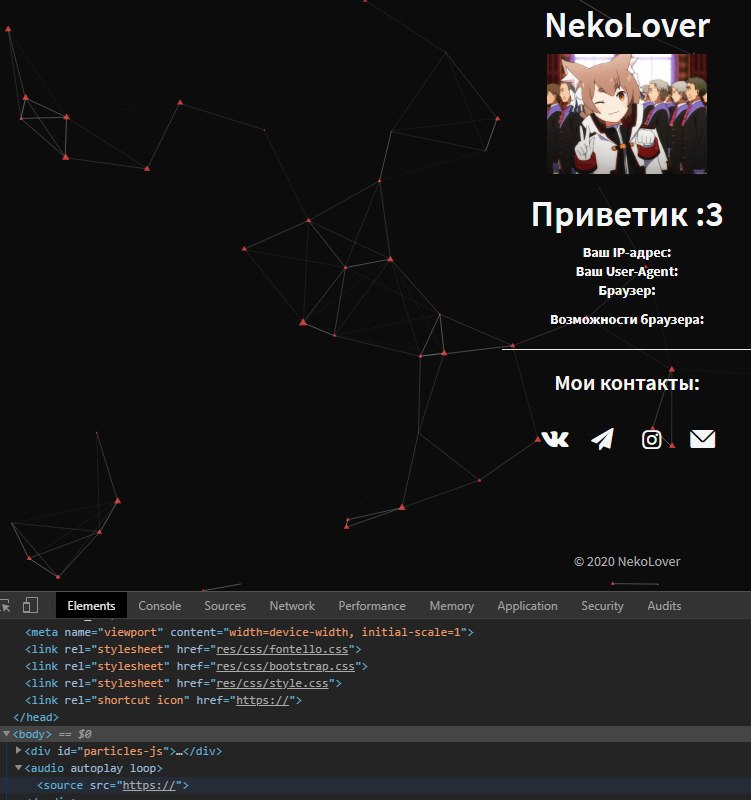Open the email envelope contact icon
This screenshot has height=800, width=751.
(x=703, y=439)
